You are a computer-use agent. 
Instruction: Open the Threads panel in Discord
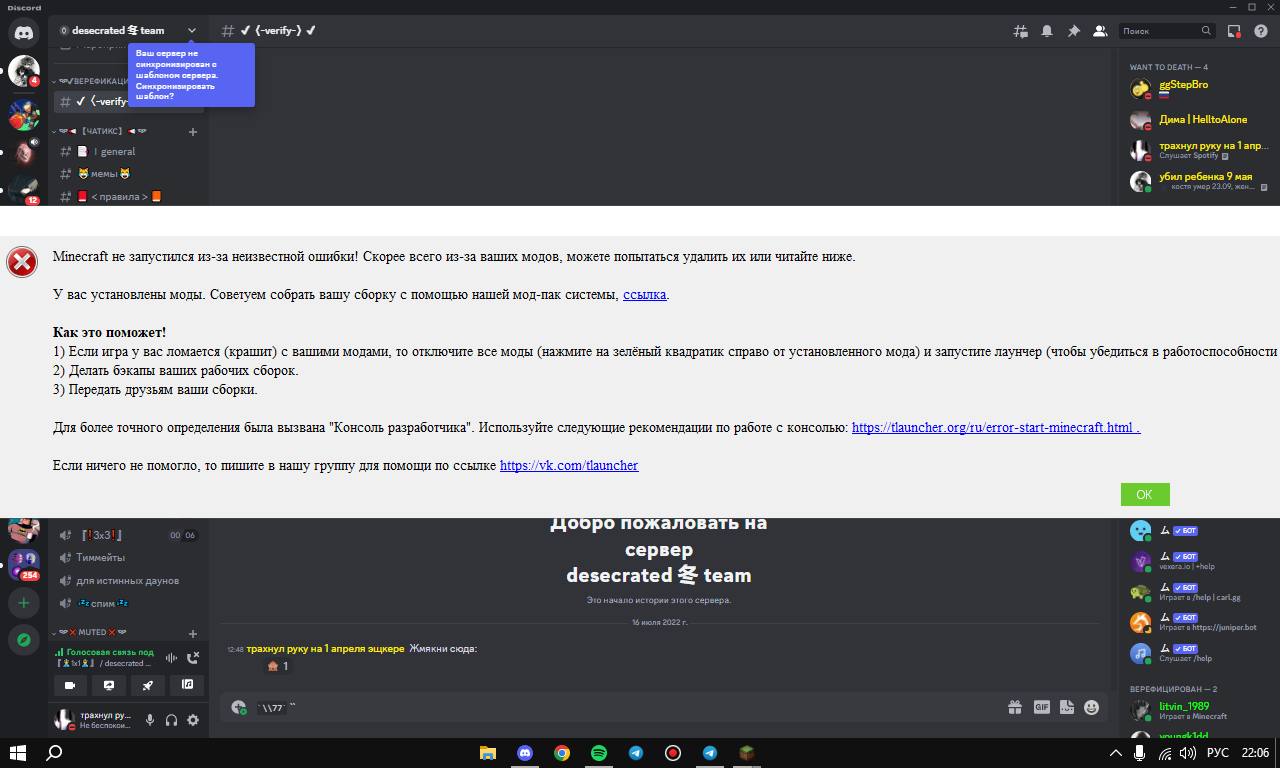[1021, 31]
